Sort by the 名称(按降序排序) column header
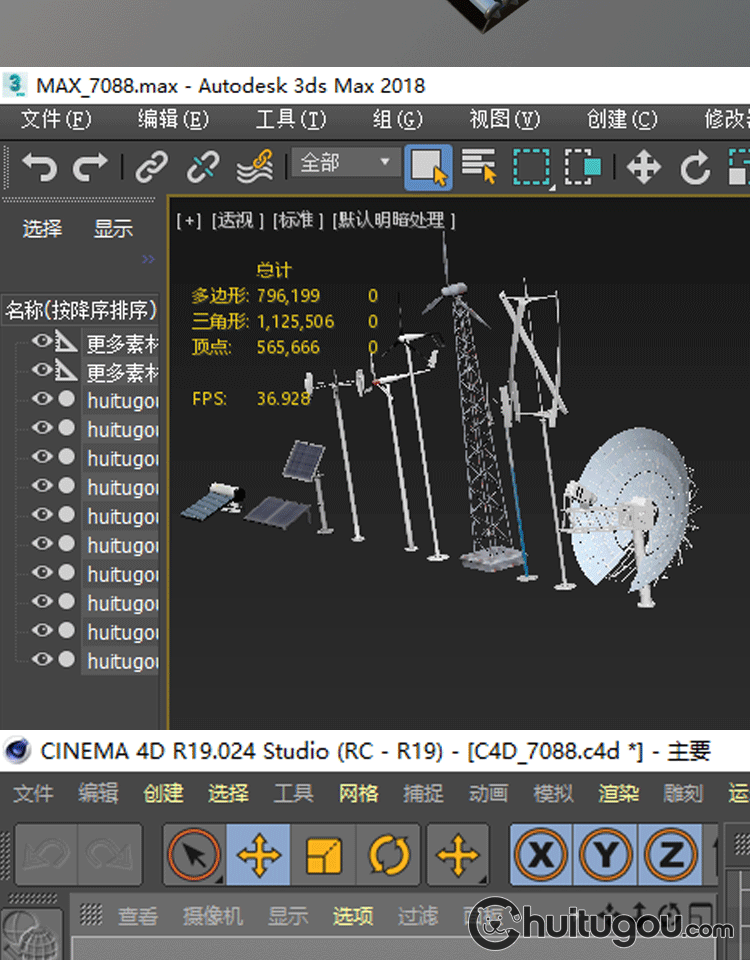The width and height of the screenshot is (750, 960). (80, 309)
